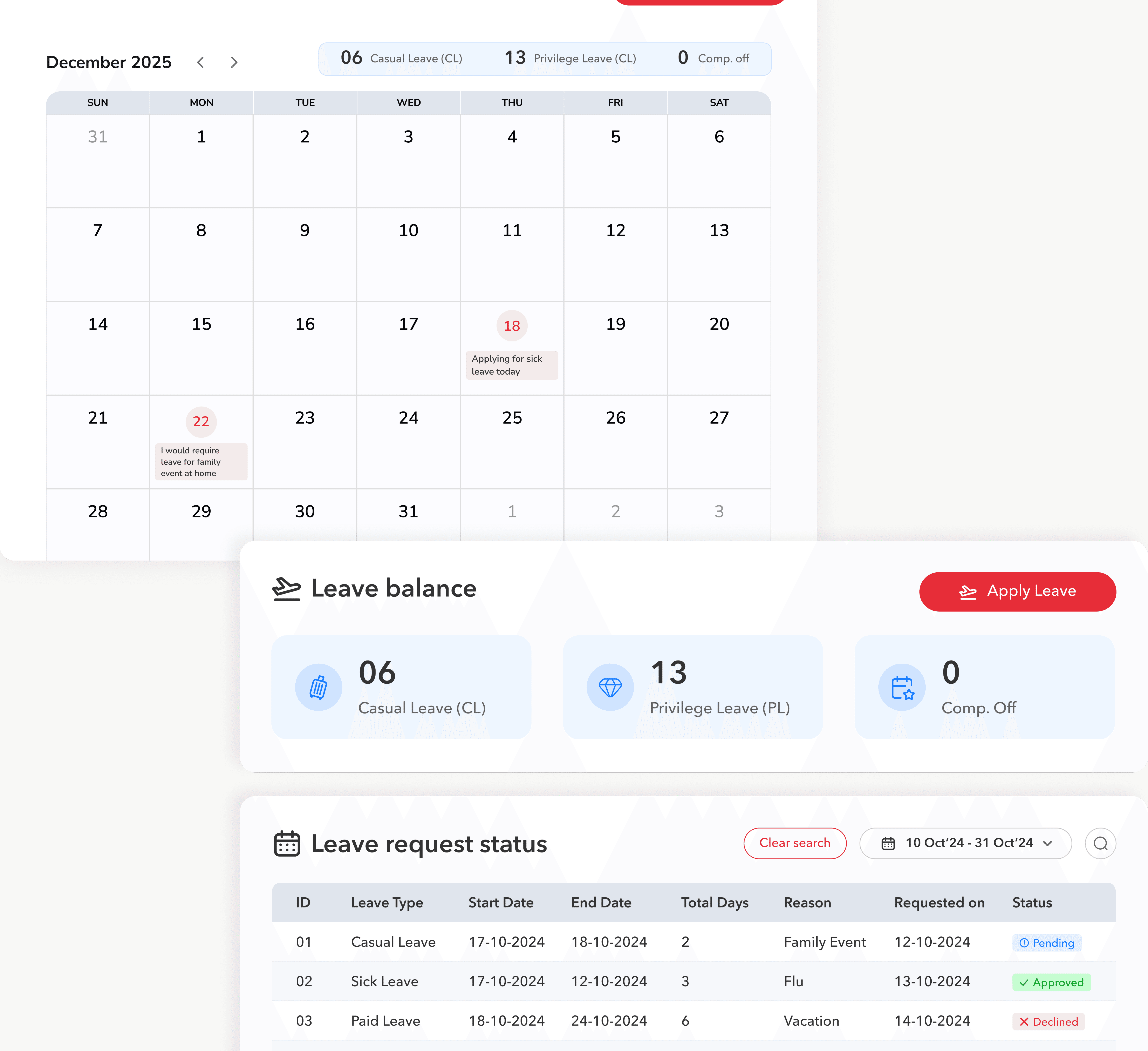Click the Casual Leave luggage icon
Image resolution: width=1148 pixels, height=1051 pixels.
click(318, 687)
